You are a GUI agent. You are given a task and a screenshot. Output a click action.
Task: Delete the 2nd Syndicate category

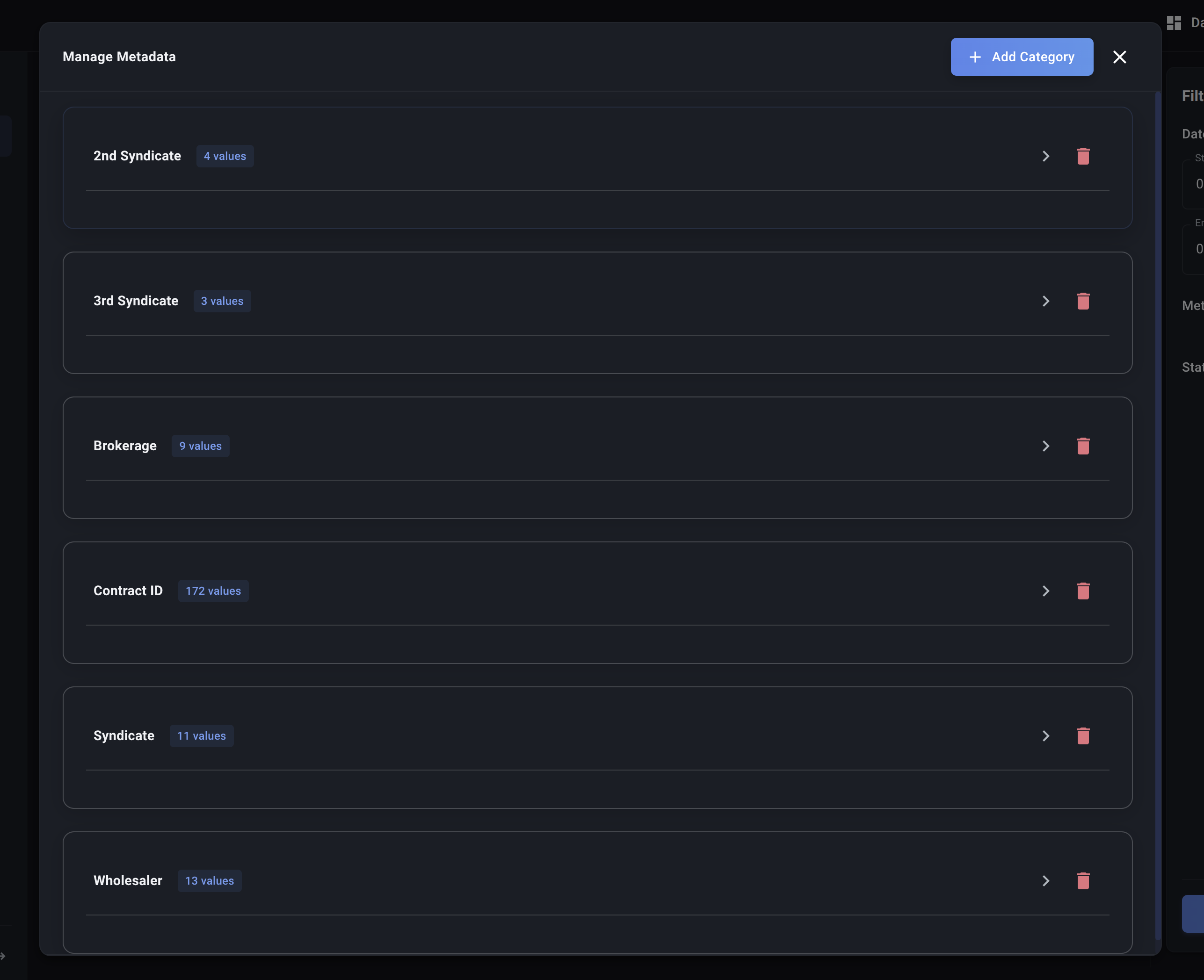pos(1082,156)
